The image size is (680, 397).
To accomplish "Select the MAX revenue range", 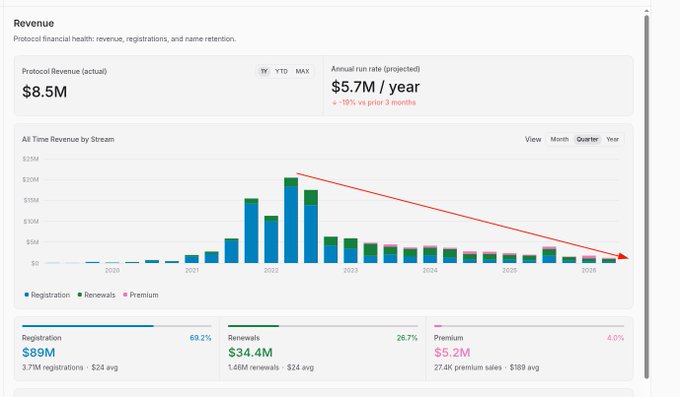I will (302, 71).
